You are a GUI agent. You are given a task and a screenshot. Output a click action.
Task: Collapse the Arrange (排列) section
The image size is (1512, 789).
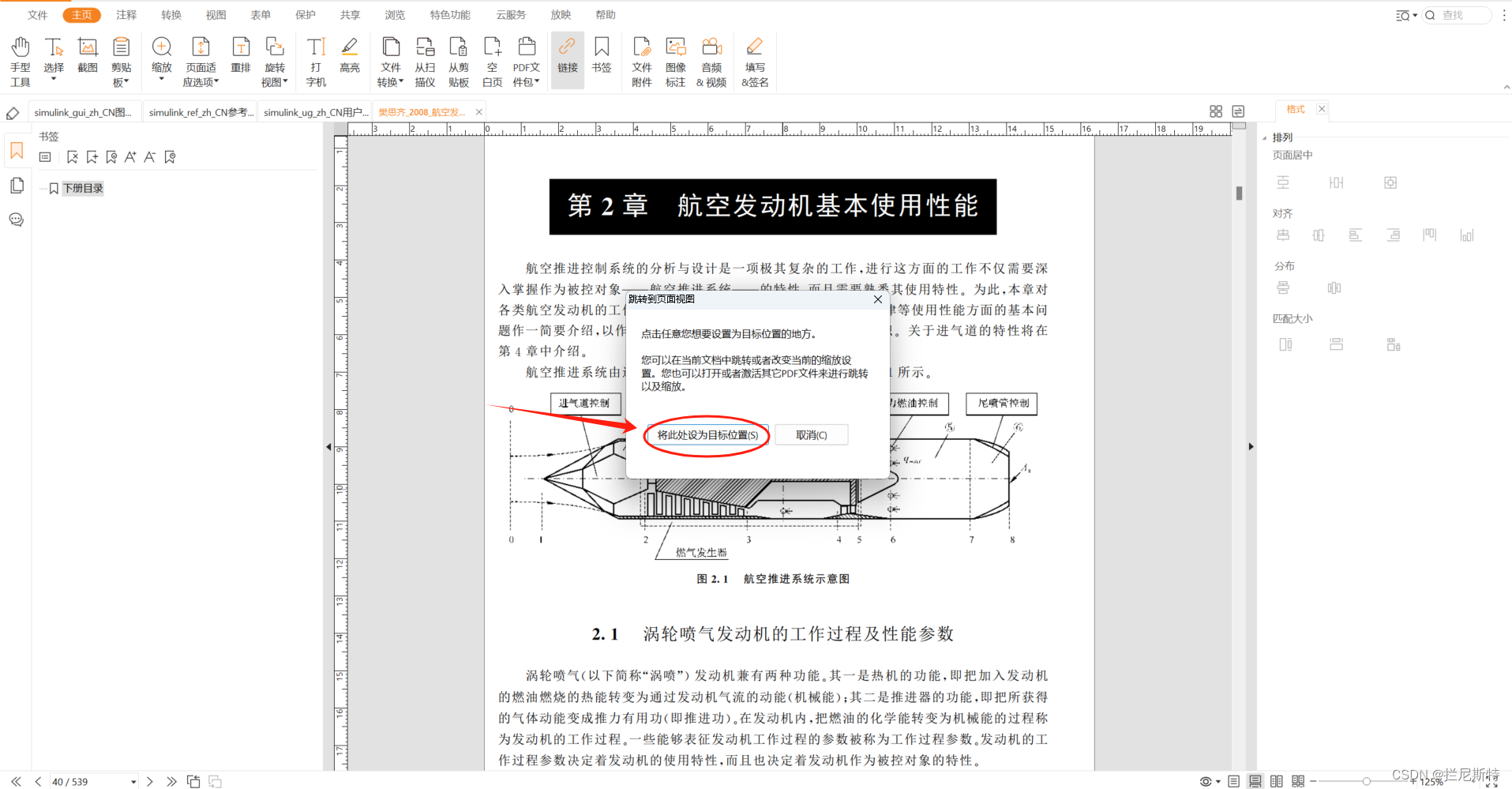pos(1265,137)
